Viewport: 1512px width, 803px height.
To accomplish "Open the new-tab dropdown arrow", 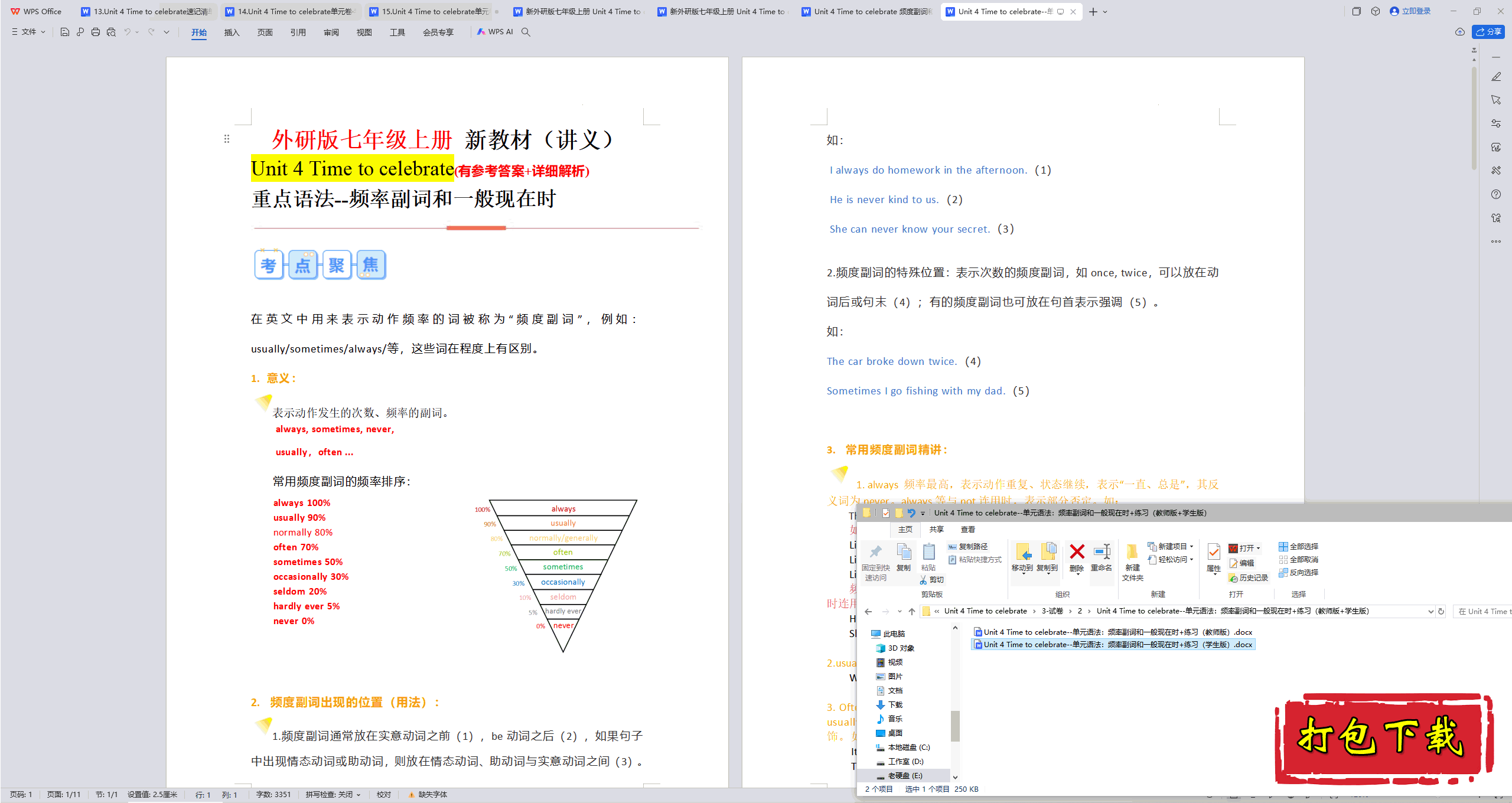I will [x=1105, y=11].
